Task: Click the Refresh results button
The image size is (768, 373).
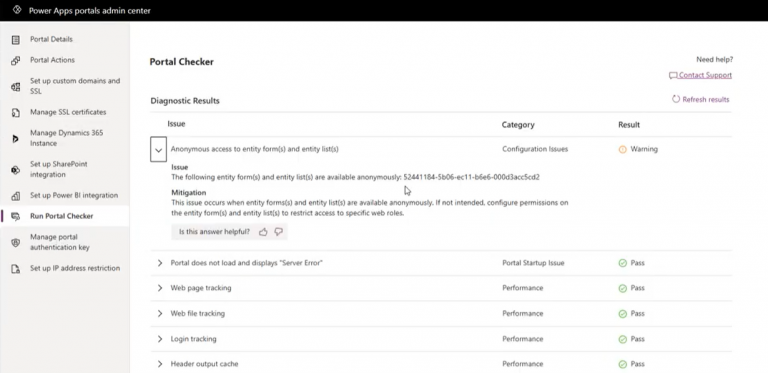Action: [700, 99]
